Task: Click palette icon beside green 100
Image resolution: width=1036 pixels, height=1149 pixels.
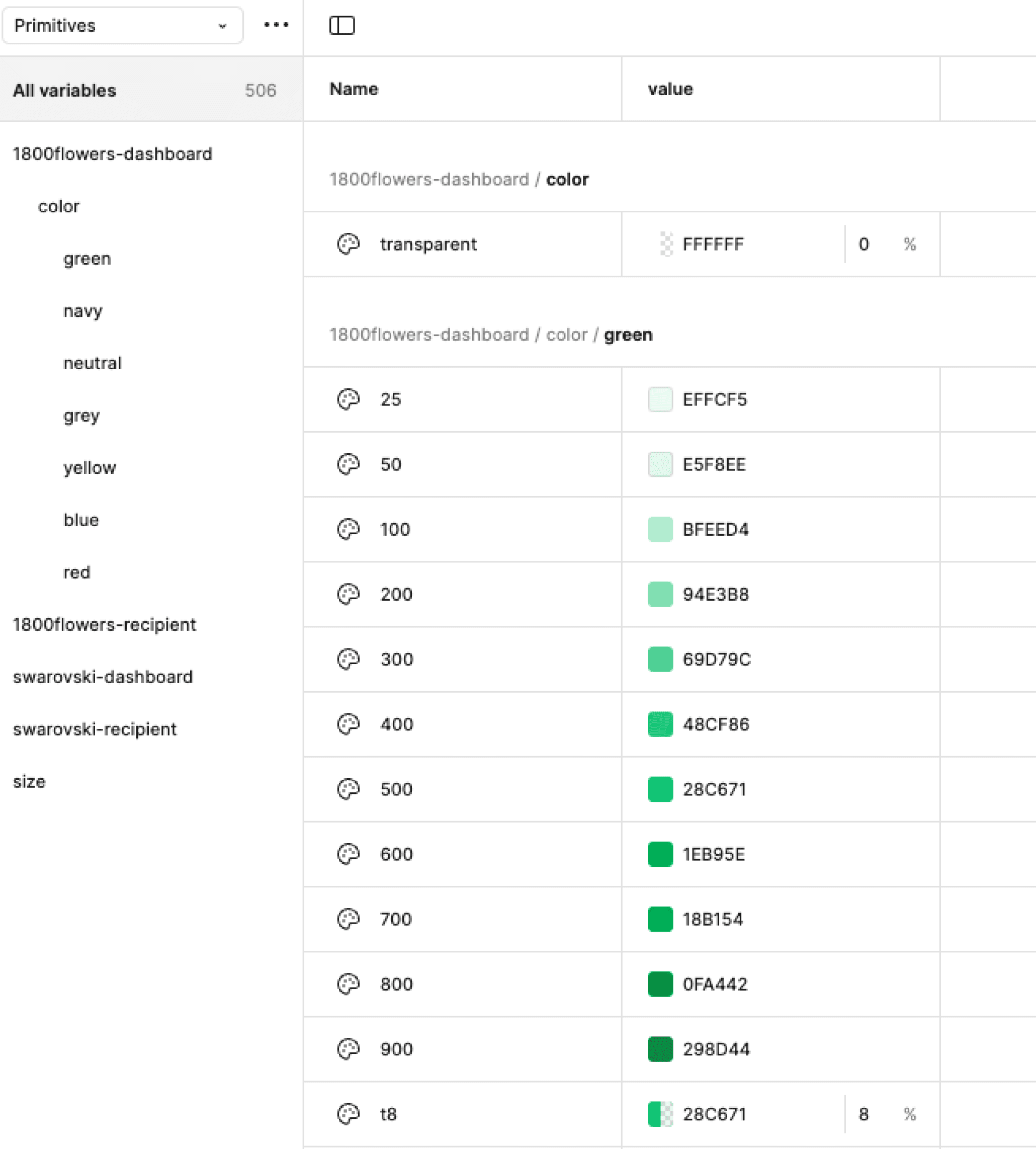Action: [349, 529]
